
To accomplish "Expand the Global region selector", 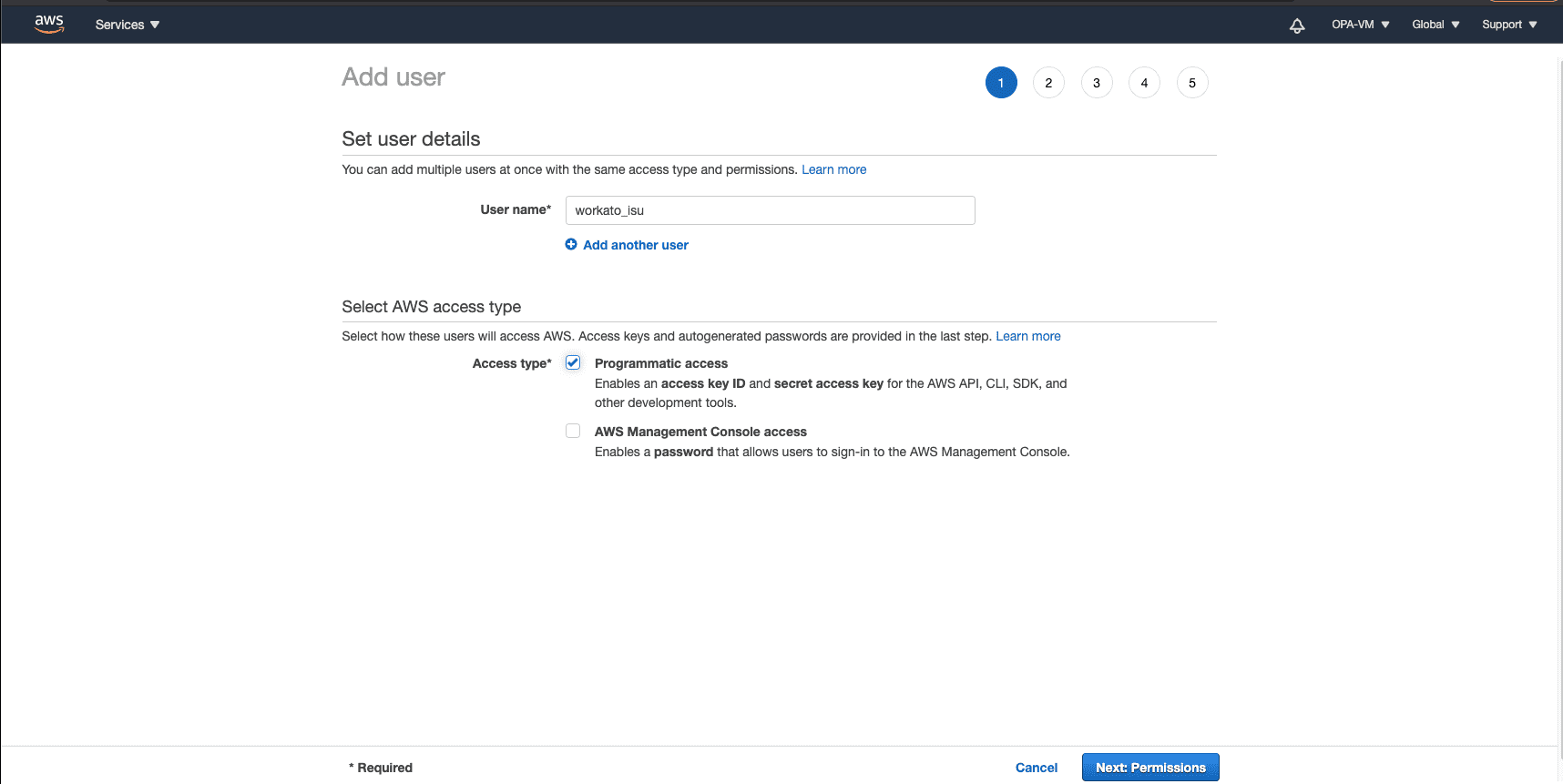I will coord(1435,25).
